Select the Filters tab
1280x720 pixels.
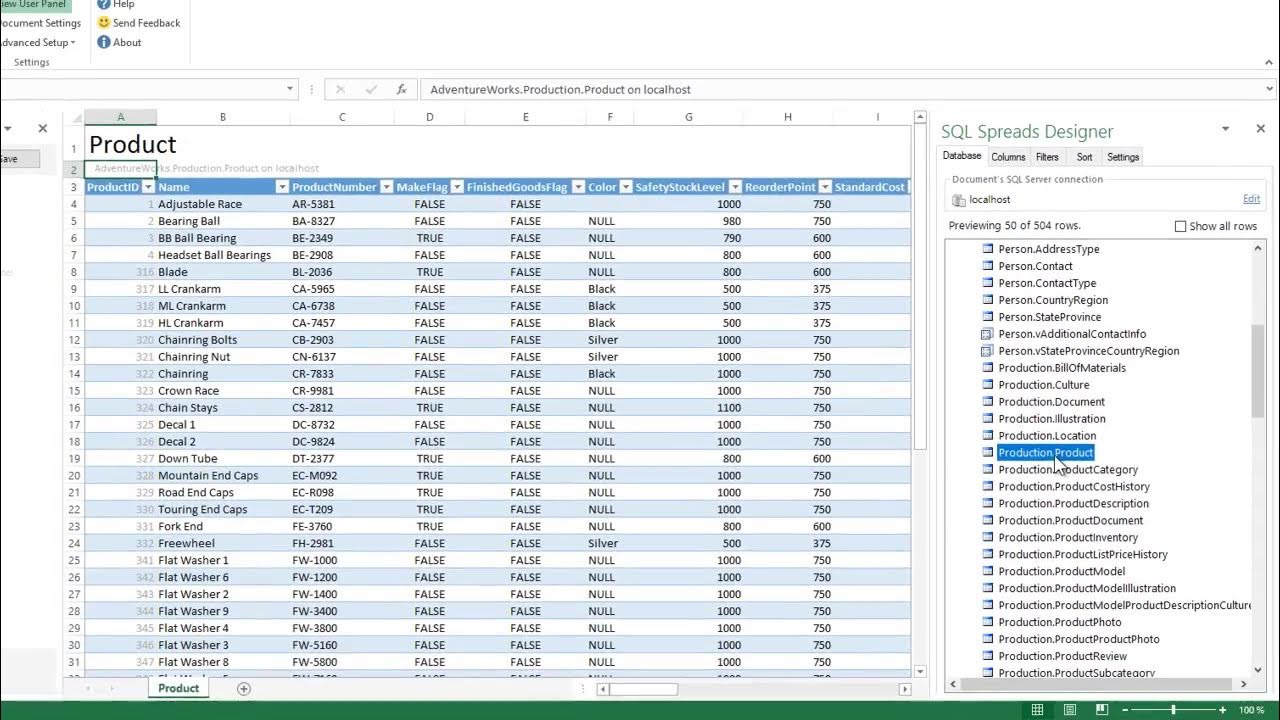[x=1047, y=156]
